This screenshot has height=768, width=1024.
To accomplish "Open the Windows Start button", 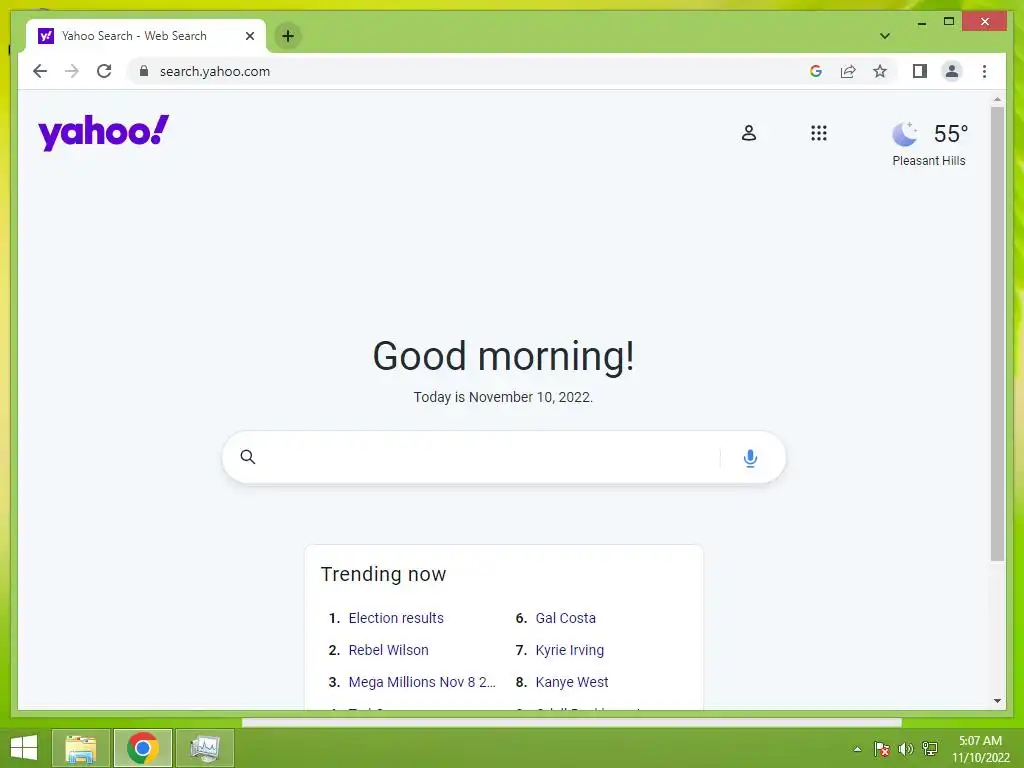I will (x=24, y=748).
